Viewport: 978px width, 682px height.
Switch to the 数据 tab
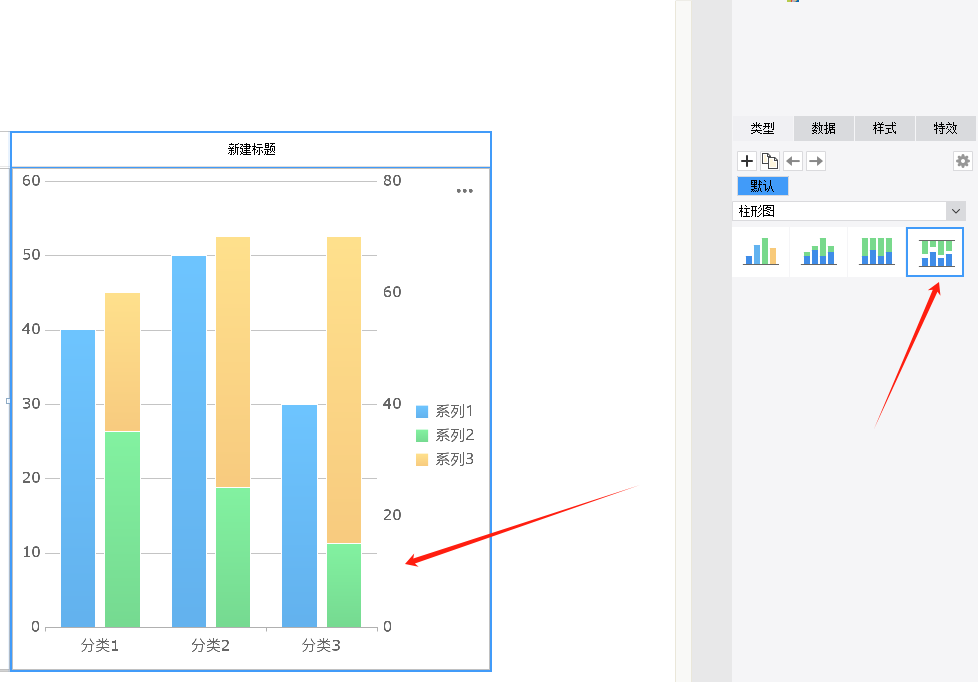823,128
